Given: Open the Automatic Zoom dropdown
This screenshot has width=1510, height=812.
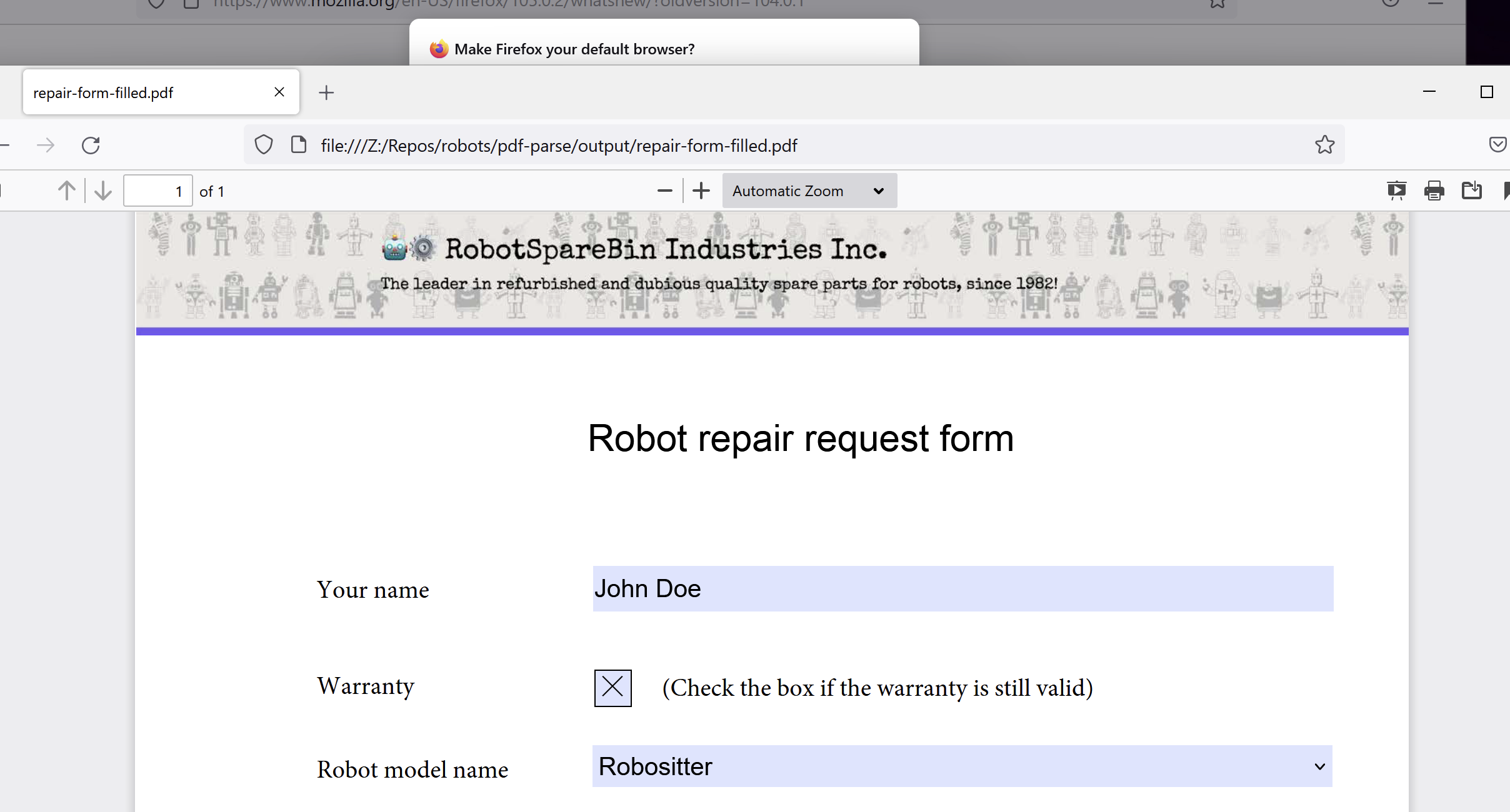Looking at the screenshot, I should [x=808, y=191].
